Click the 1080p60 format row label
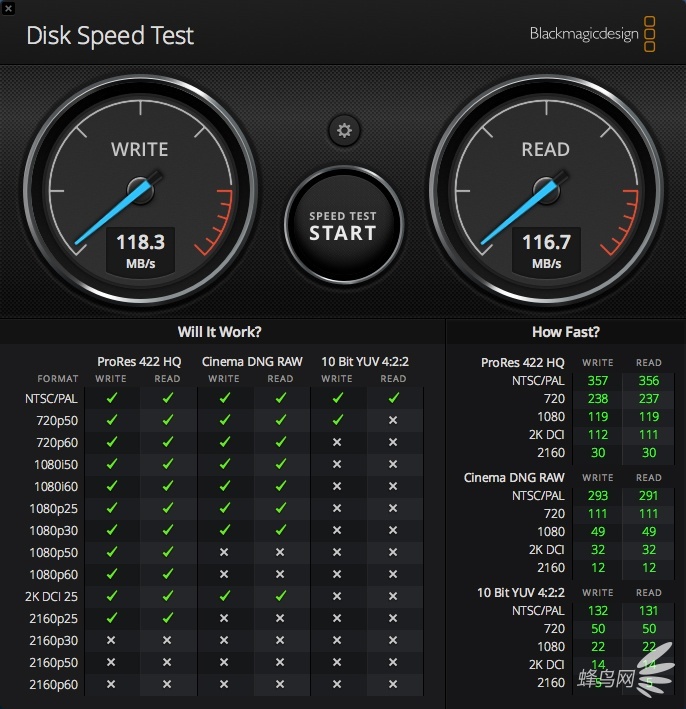 (x=54, y=575)
